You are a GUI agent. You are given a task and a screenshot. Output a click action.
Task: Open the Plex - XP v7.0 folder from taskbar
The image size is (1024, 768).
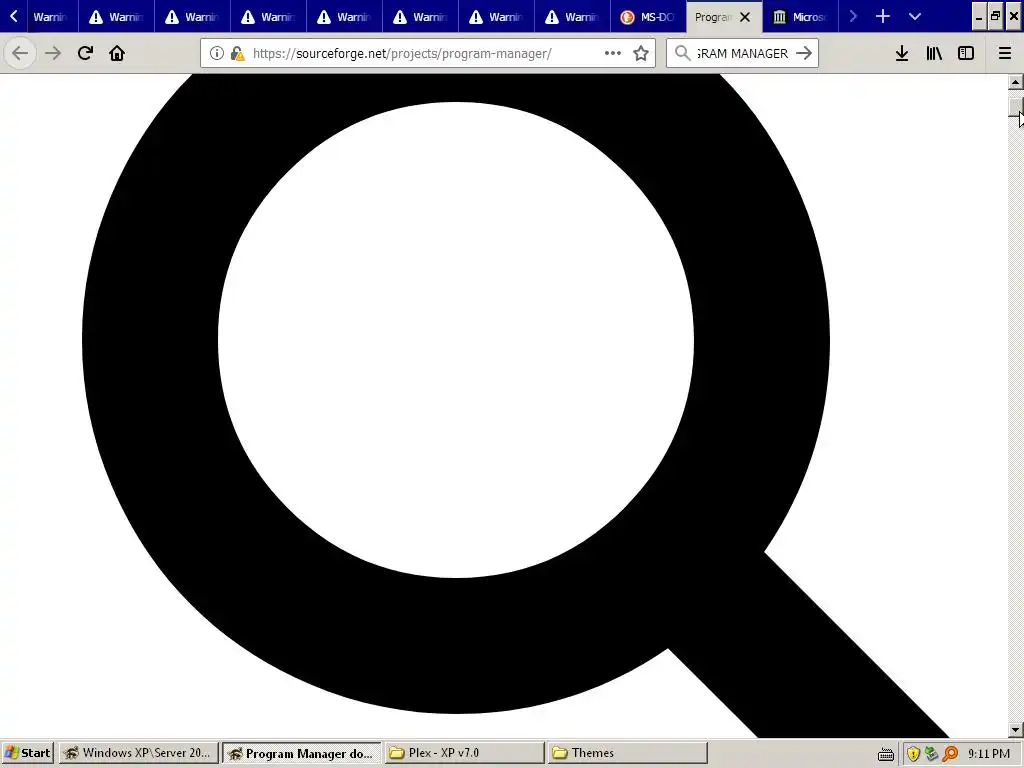(x=464, y=753)
